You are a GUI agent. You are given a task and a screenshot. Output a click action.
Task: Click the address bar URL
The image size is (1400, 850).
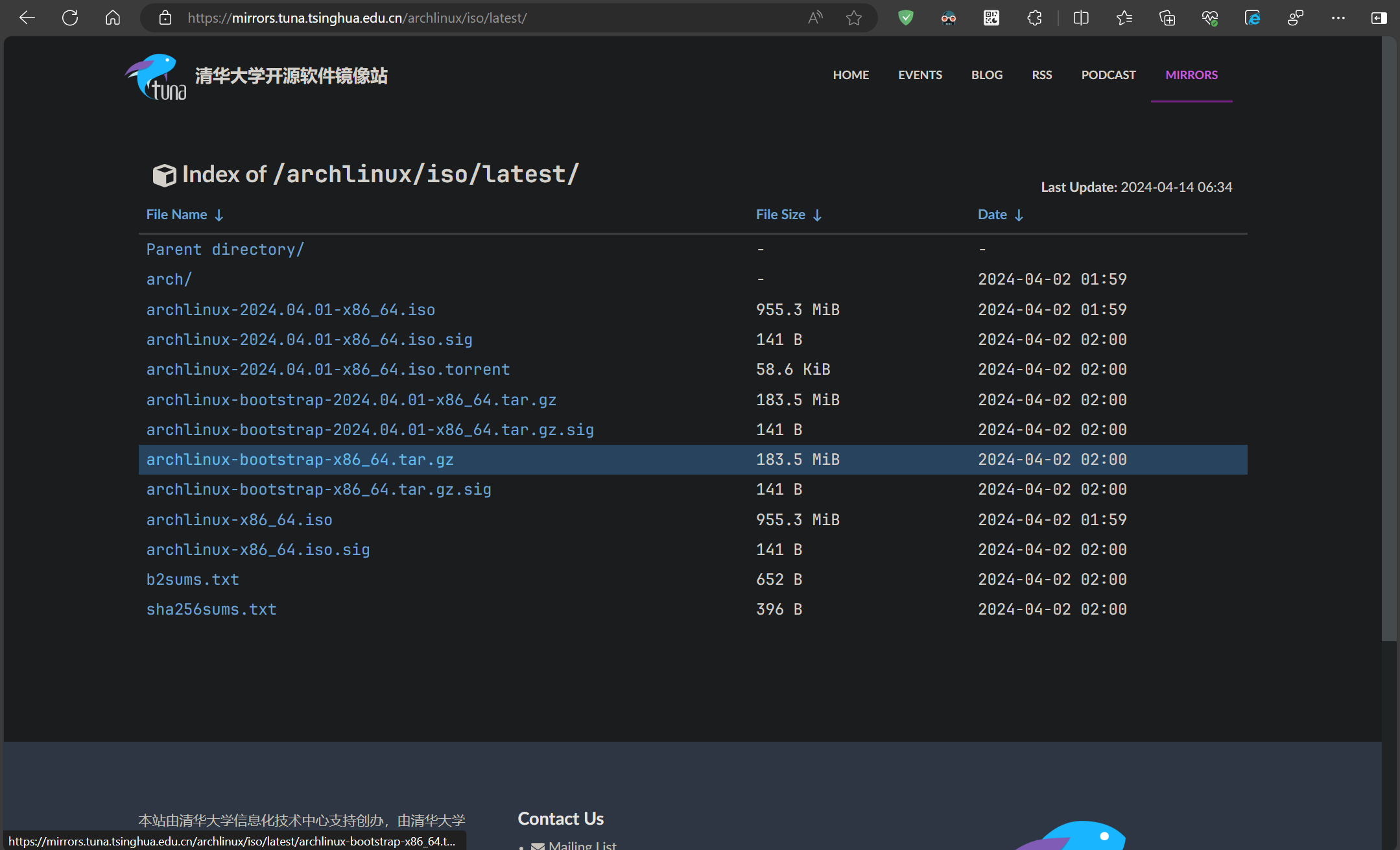coord(357,18)
